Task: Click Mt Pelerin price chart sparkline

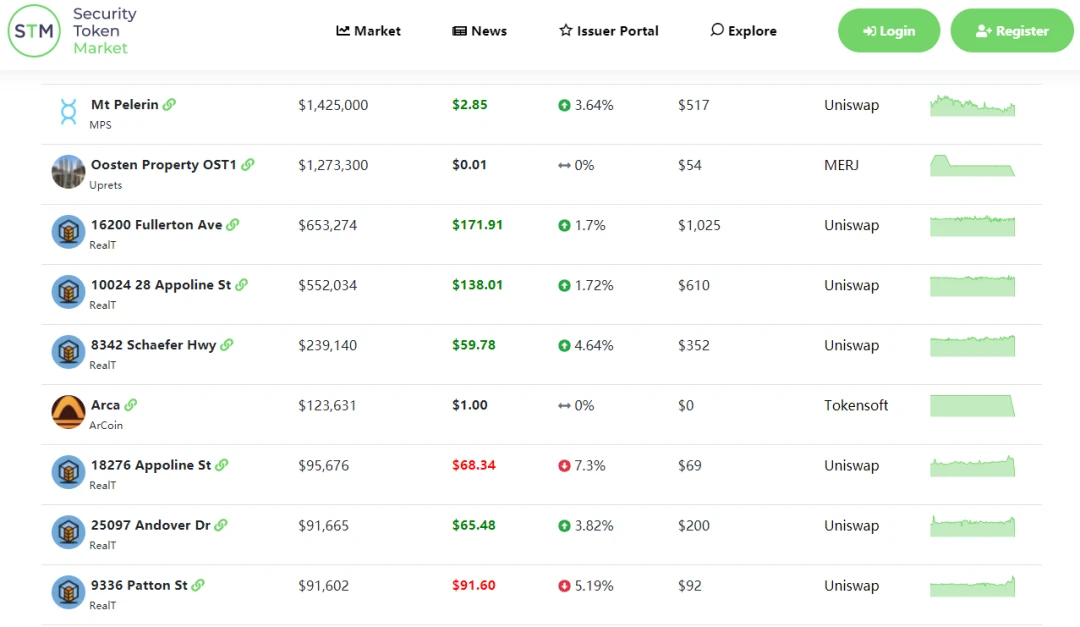Action: pyautogui.click(x=972, y=105)
